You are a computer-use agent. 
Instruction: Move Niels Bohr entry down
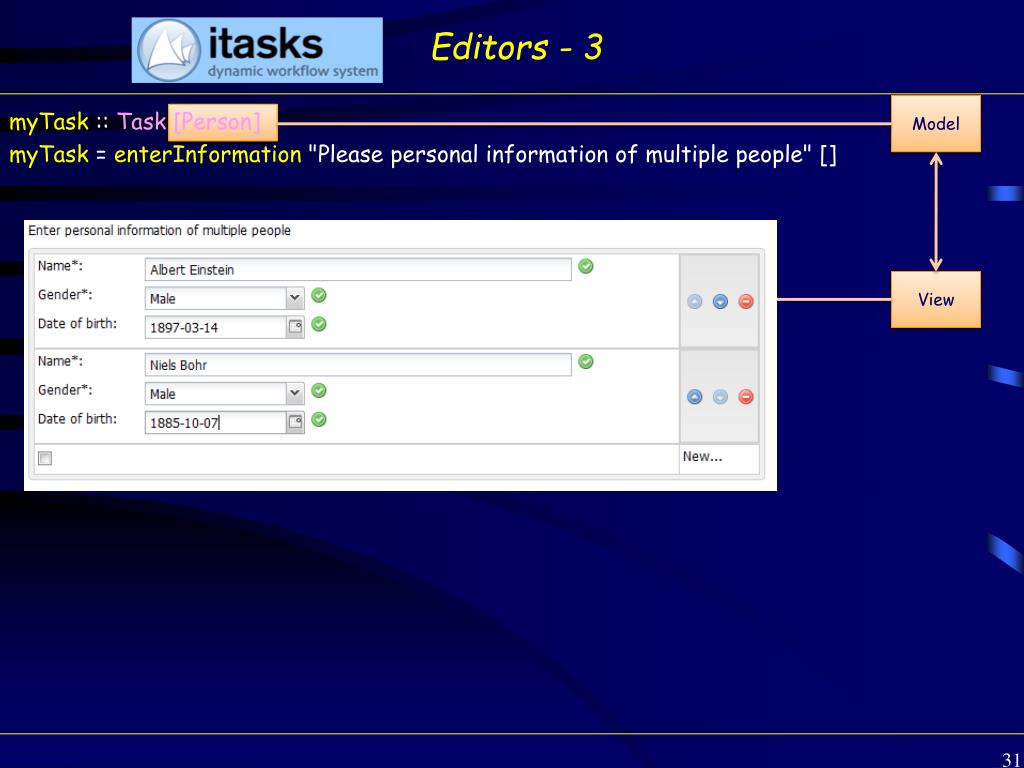[720, 397]
